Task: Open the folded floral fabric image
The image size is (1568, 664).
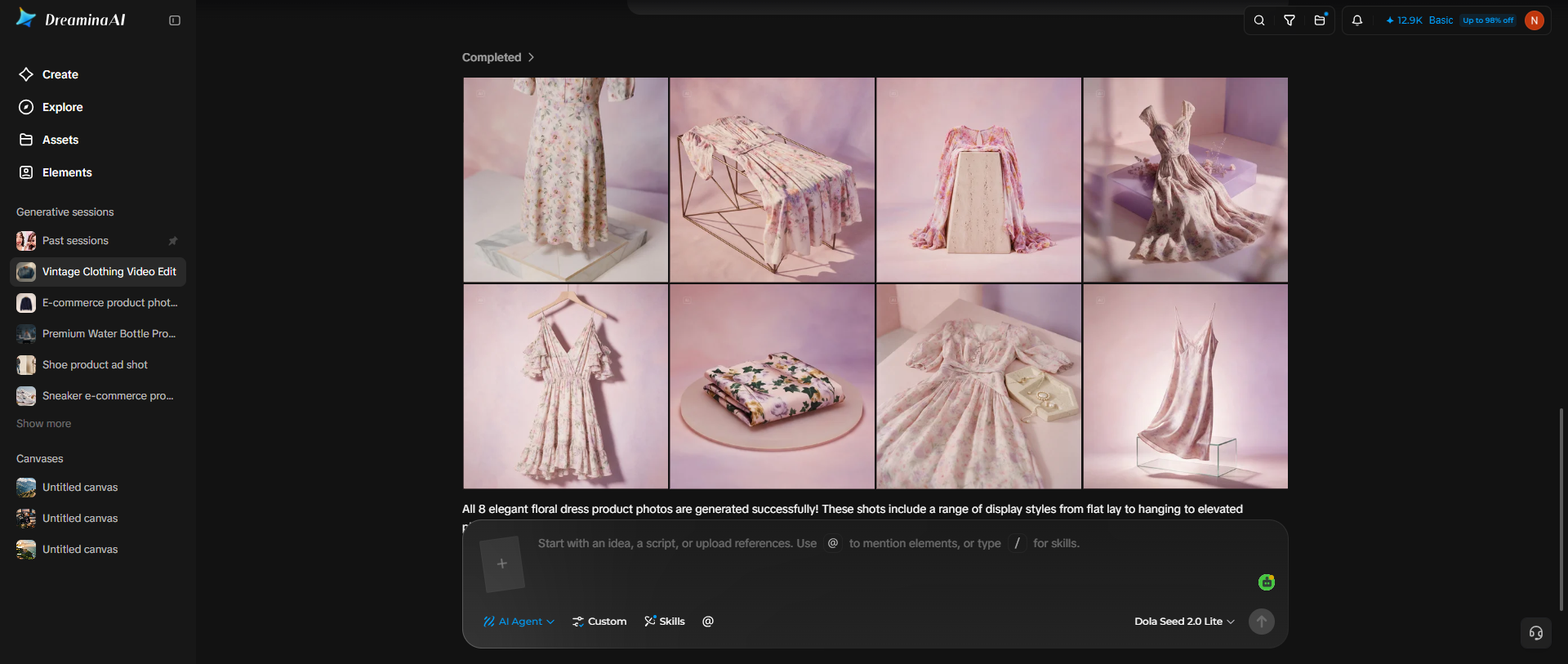Action: pos(772,386)
